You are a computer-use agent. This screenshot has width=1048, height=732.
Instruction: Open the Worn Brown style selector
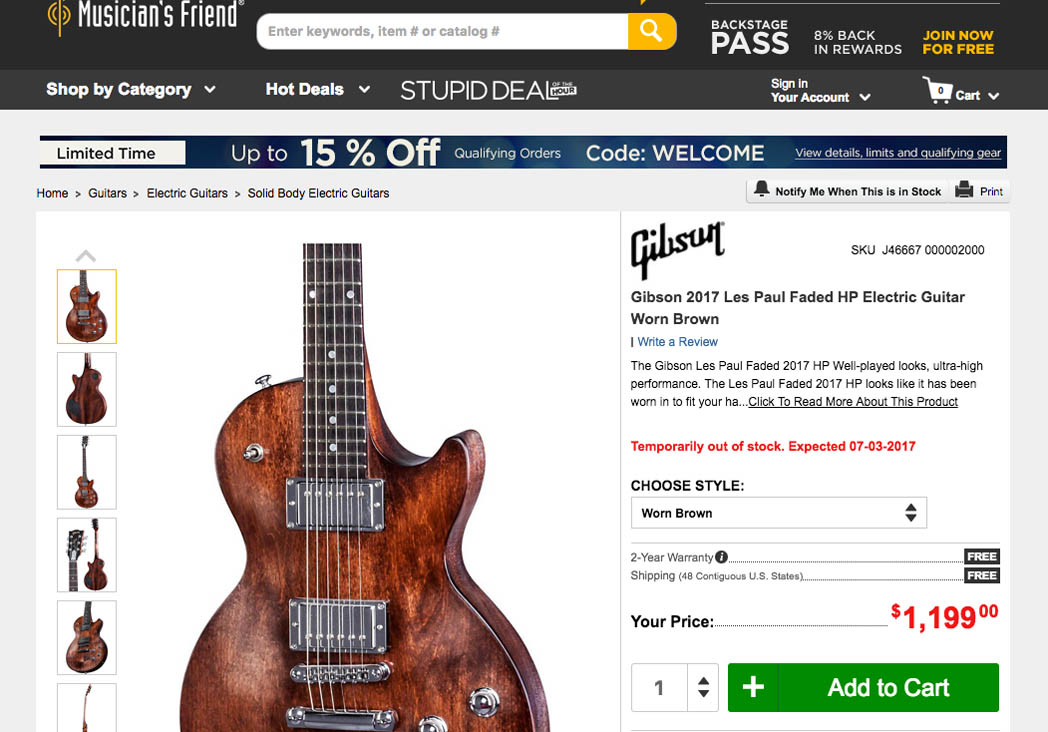779,513
